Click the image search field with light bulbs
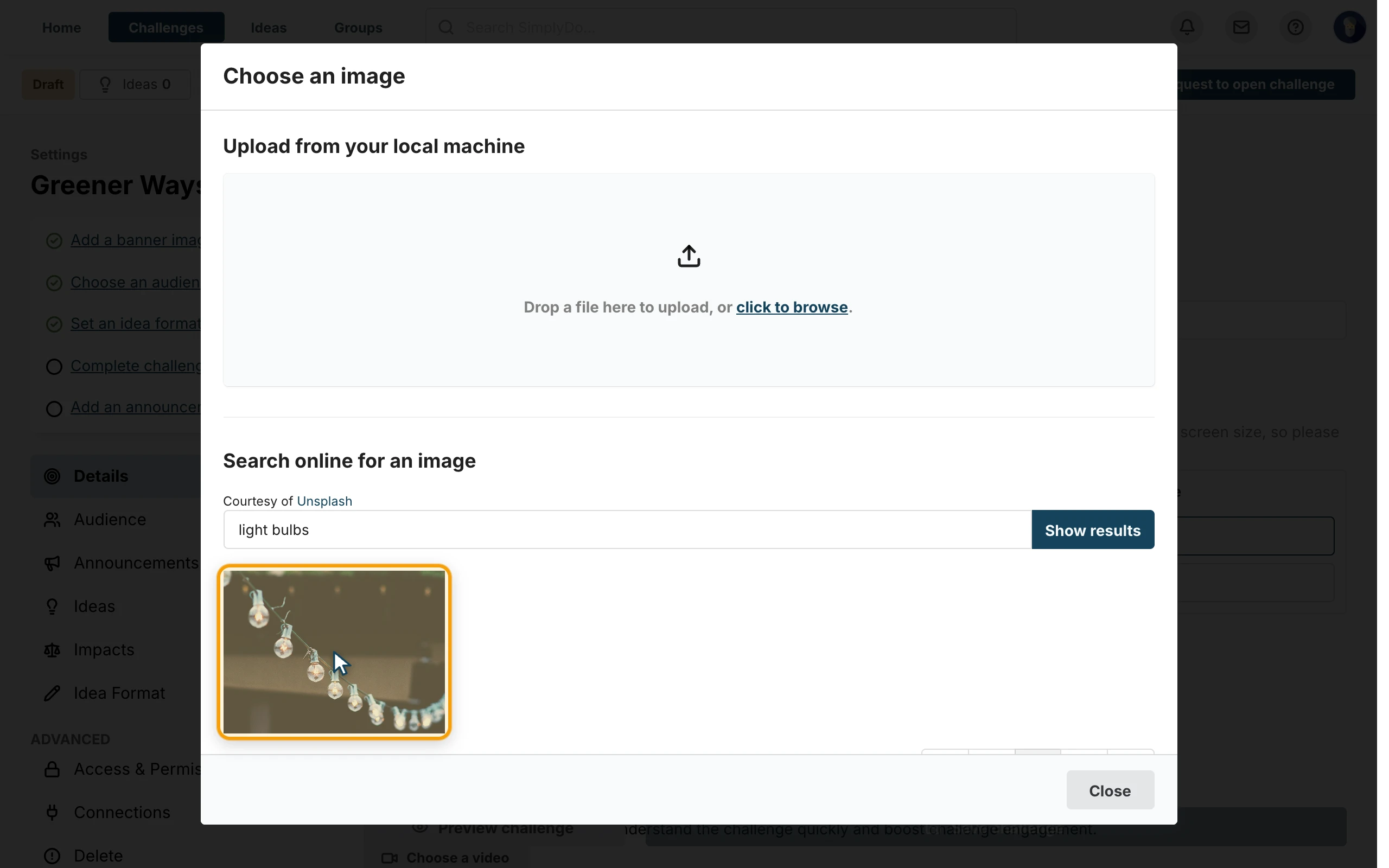 click(627, 529)
